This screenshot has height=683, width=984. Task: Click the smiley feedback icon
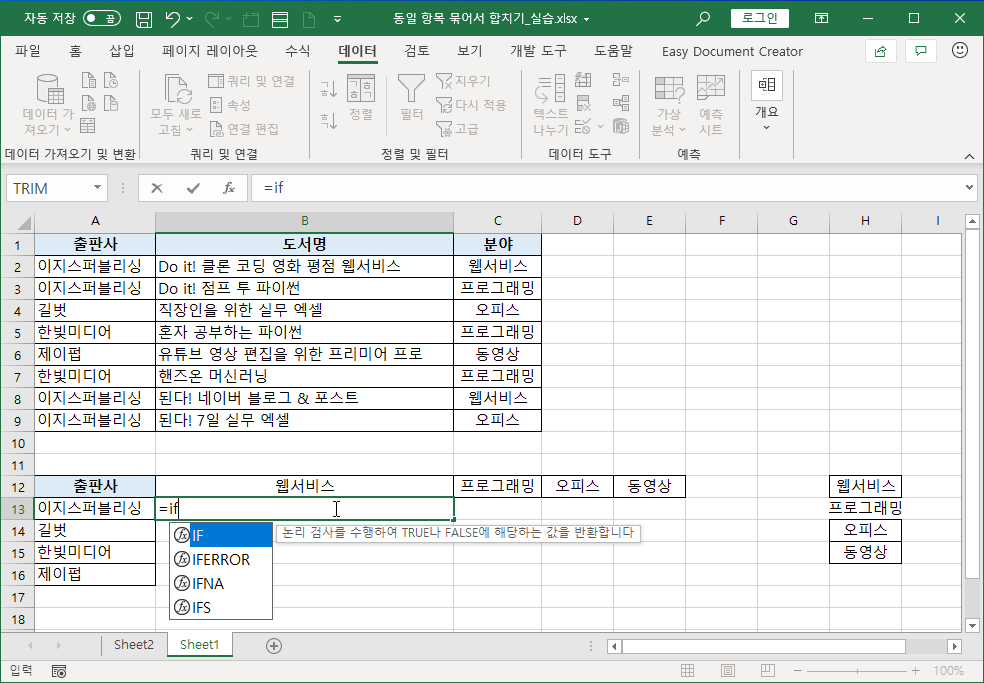pos(960,51)
